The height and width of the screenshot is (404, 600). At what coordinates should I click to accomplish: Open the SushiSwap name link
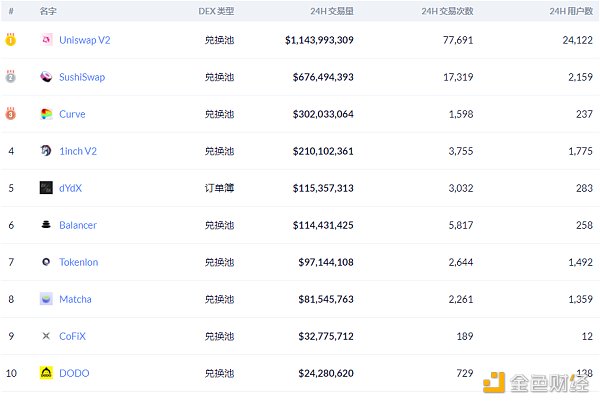tap(81, 77)
